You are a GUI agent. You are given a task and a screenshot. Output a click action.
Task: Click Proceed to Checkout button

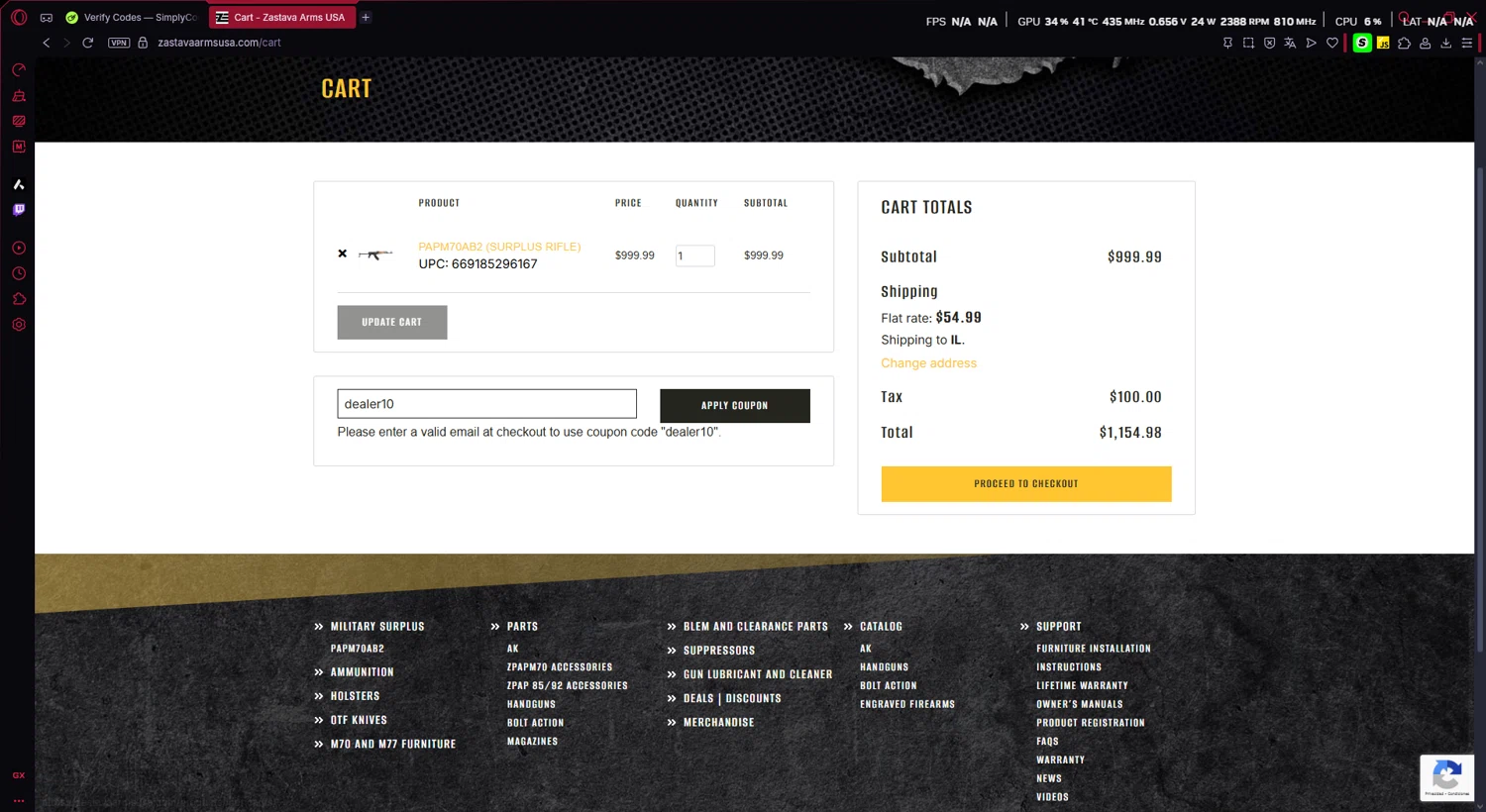click(1026, 483)
